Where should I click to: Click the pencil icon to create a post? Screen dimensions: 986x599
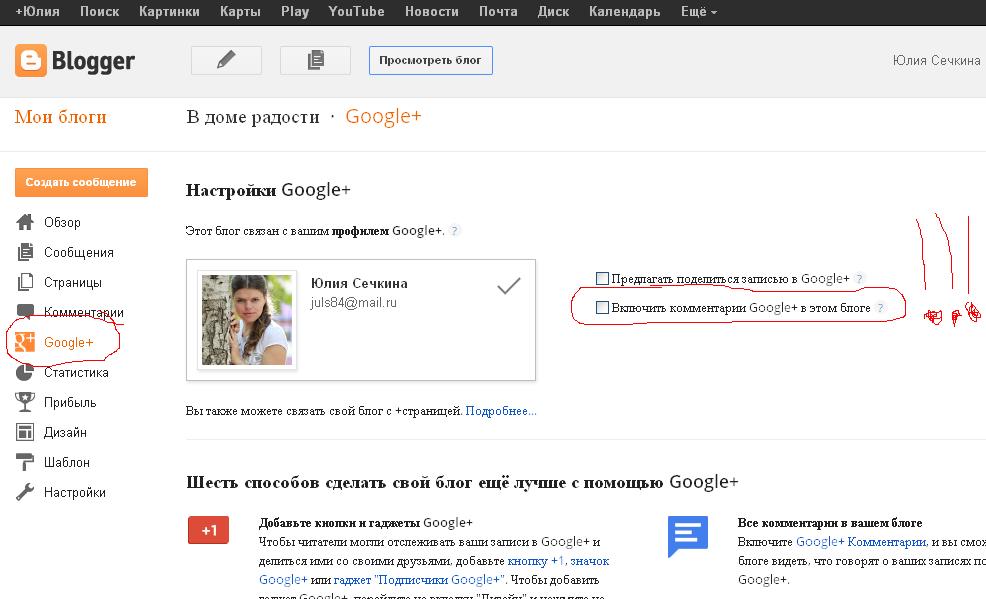(x=226, y=60)
